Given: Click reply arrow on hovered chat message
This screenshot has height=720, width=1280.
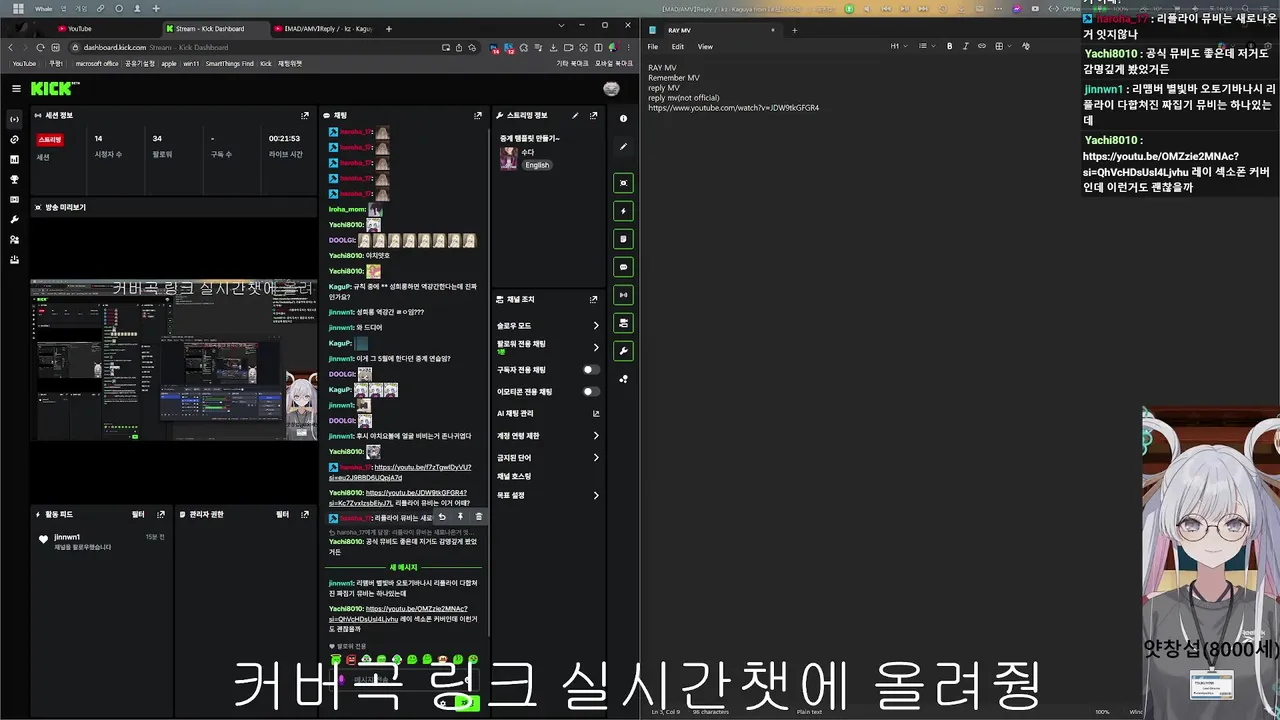Looking at the screenshot, I should tap(442, 517).
